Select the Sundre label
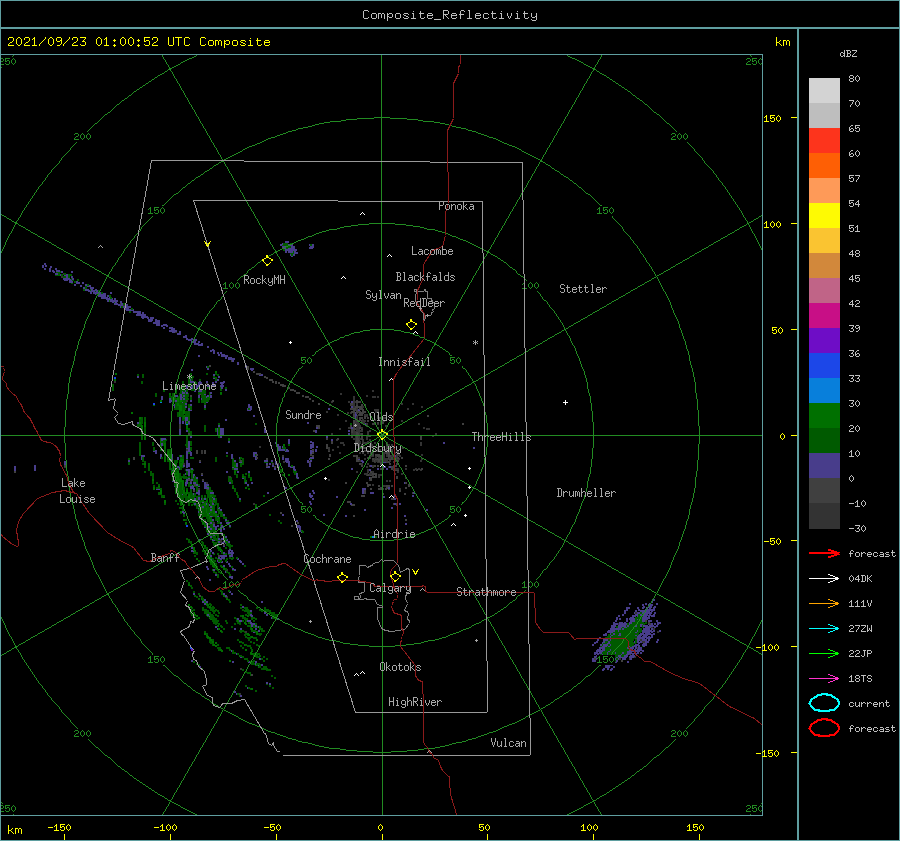Image resolution: width=900 pixels, height=841 pixels. pyautogui.click(x=303, y=414)
